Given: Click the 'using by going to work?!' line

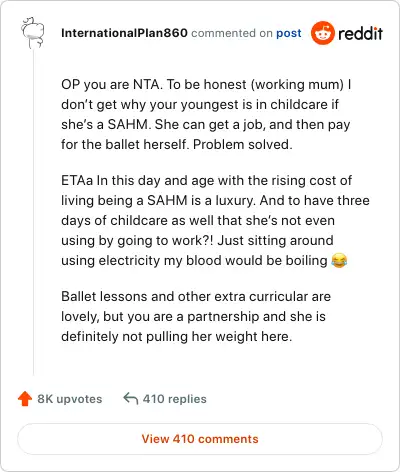Looking at the screenshot, I should [x=137, y=241].
